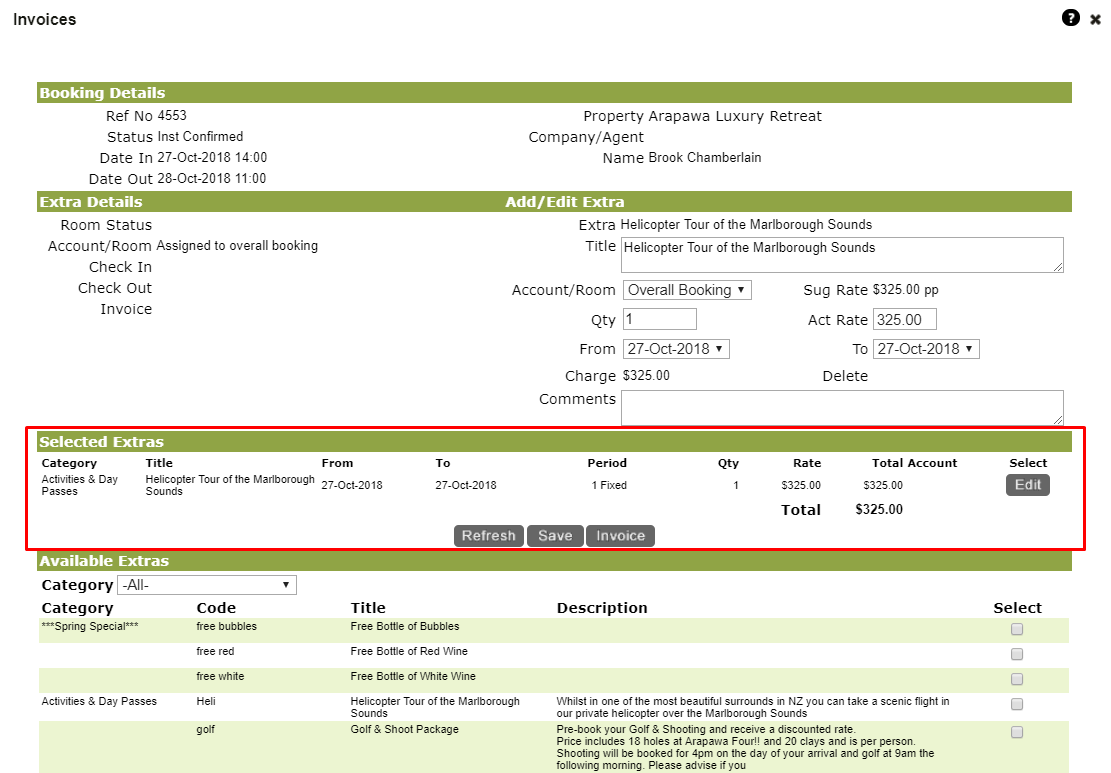Viewport: 1111px width, 773px height.
Task: Tick the Free Bottle of White Wine checkbox
Action: [x=1017, y=679]
